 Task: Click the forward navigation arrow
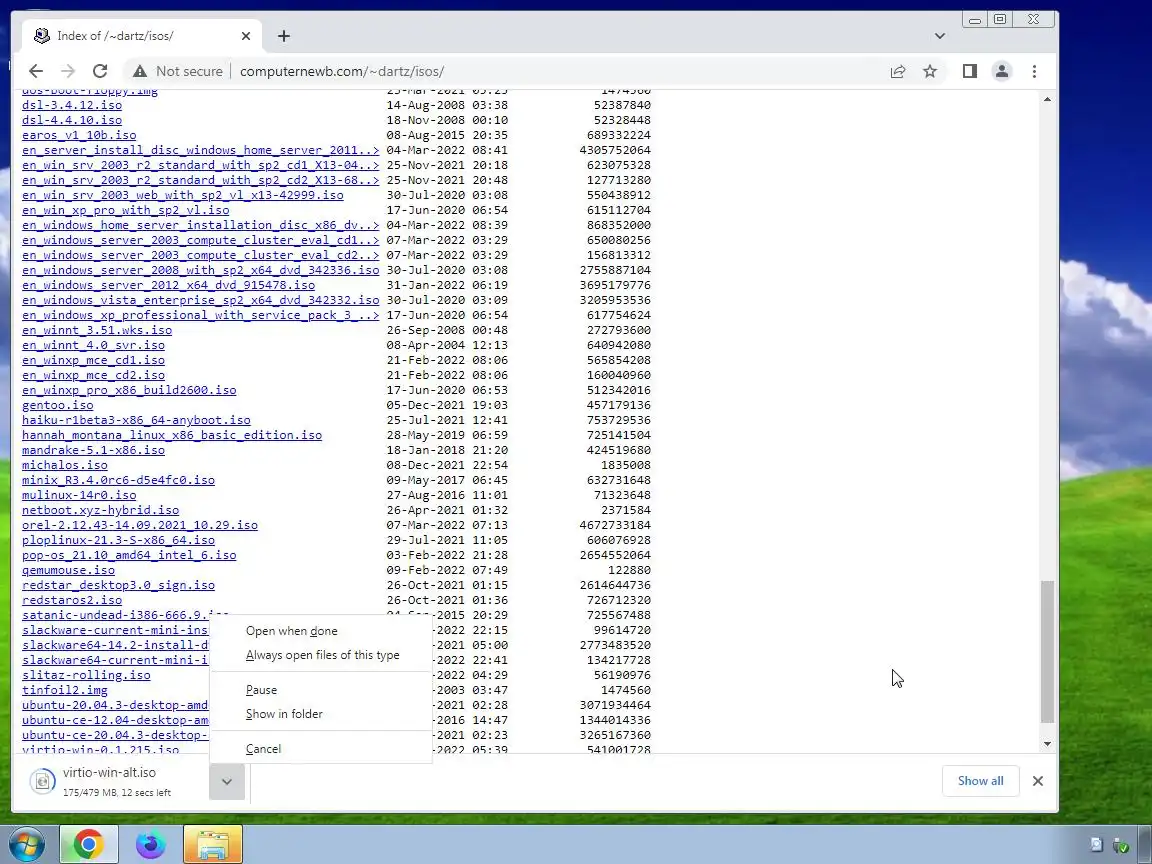coord(68,71)
